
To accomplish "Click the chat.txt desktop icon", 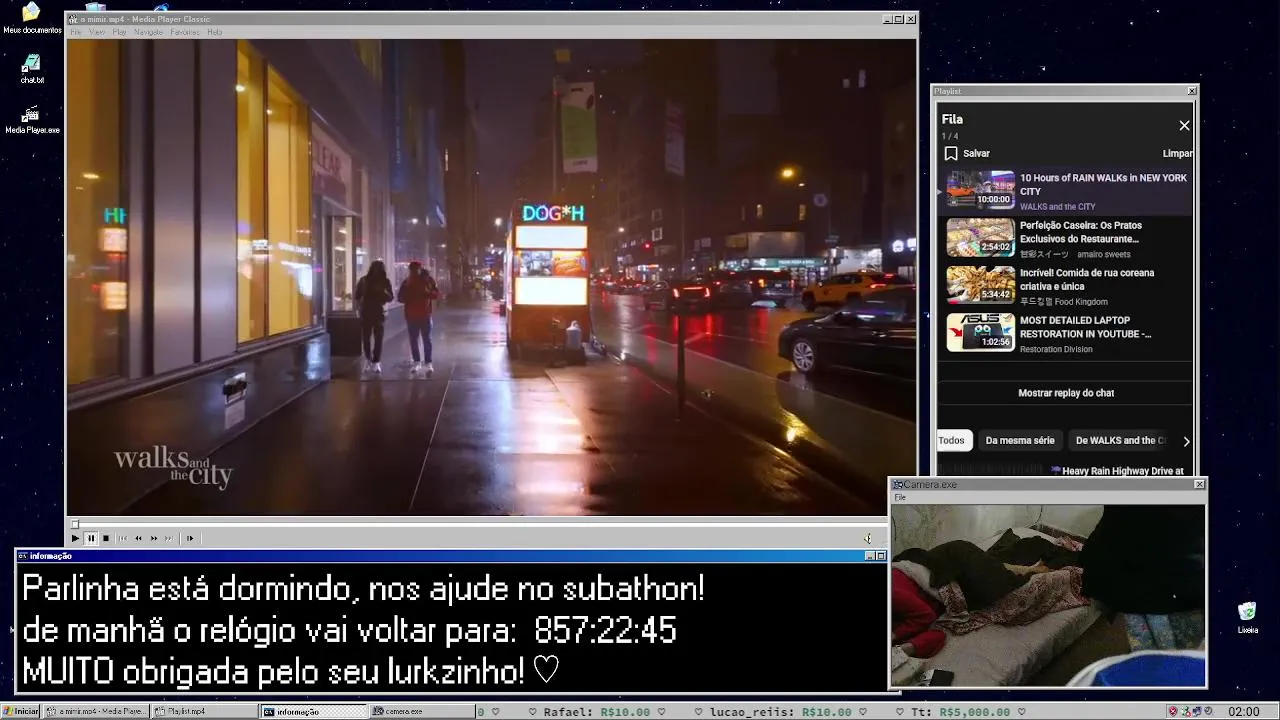I will pyautogui.click(x=32, y=69).
